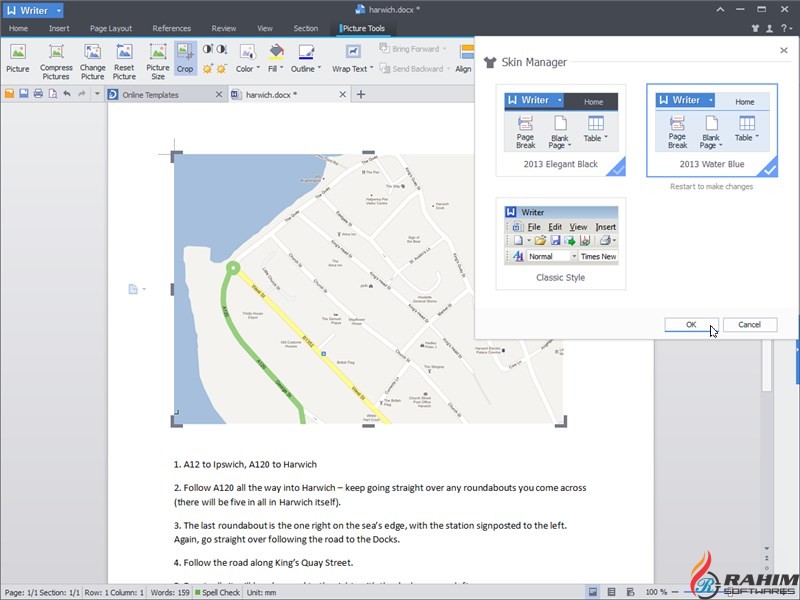Decrease brightness with sun minus icon
The width and height of the screenshot is (800, 600).
click(x=221, y=68)
